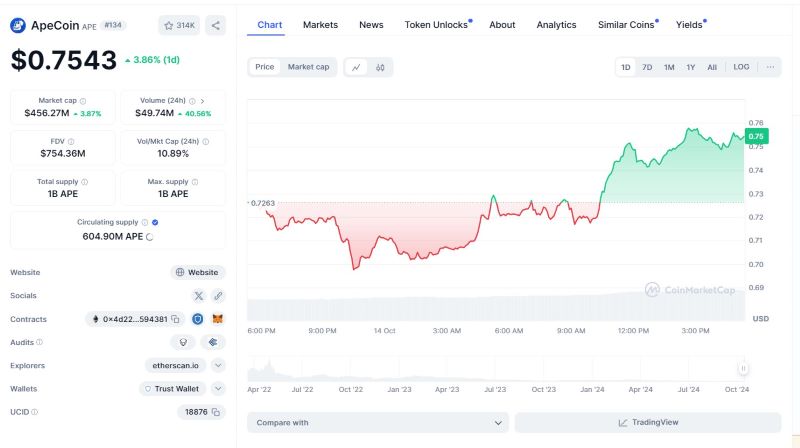Show FDV info icon
The image size is (800, 448).
point(71,141)
